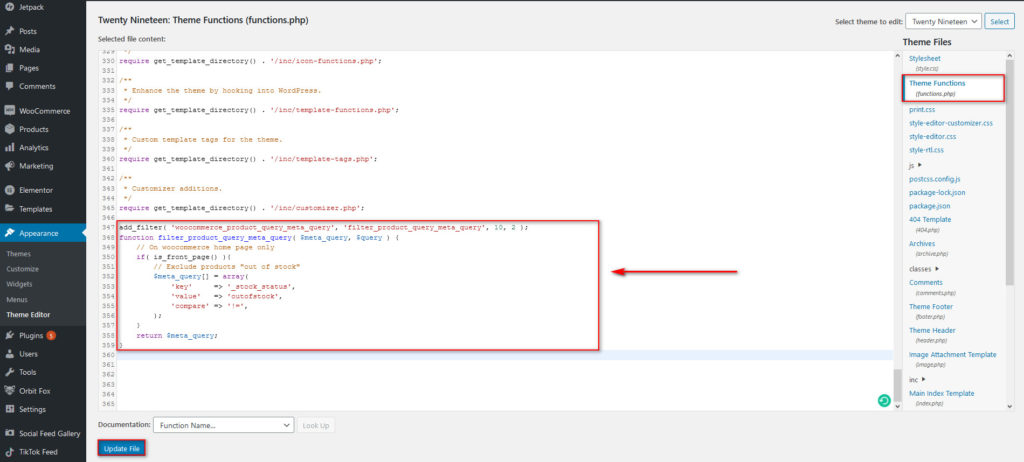
Task: Click the Select button next to theme dropdown
Action: (999, 22)
